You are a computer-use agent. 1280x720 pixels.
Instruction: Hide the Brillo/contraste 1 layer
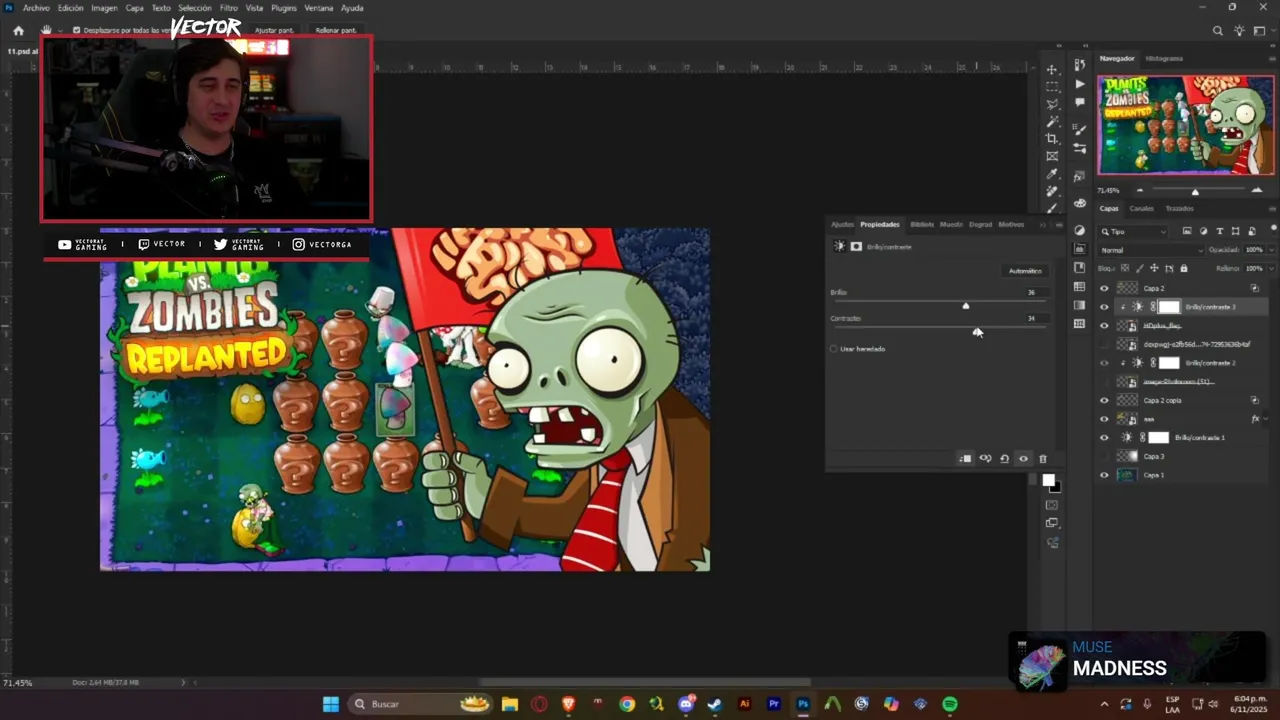pyautogui.click(x=1104, y=438)
